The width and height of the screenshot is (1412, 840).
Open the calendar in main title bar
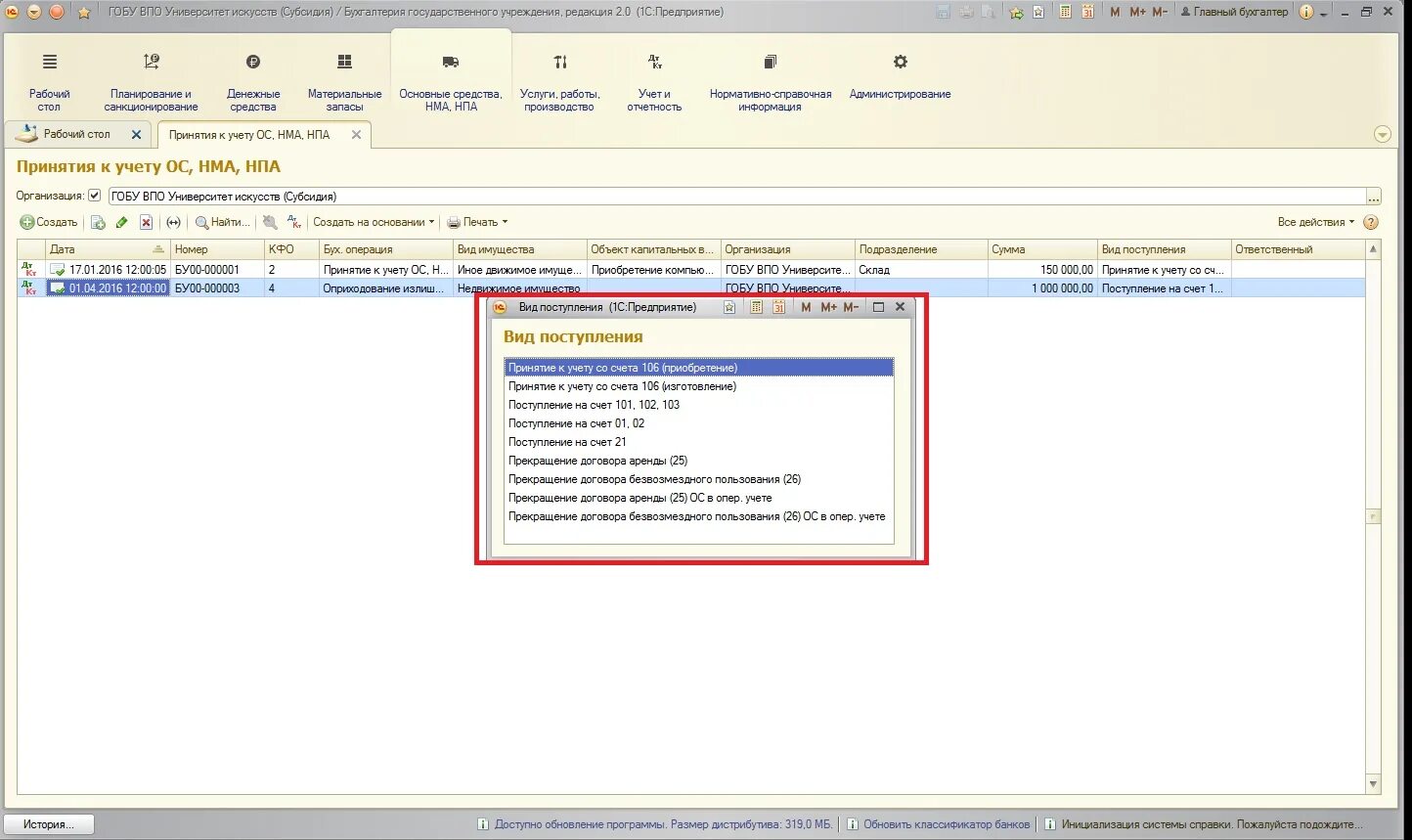[x=1088, y=12]
